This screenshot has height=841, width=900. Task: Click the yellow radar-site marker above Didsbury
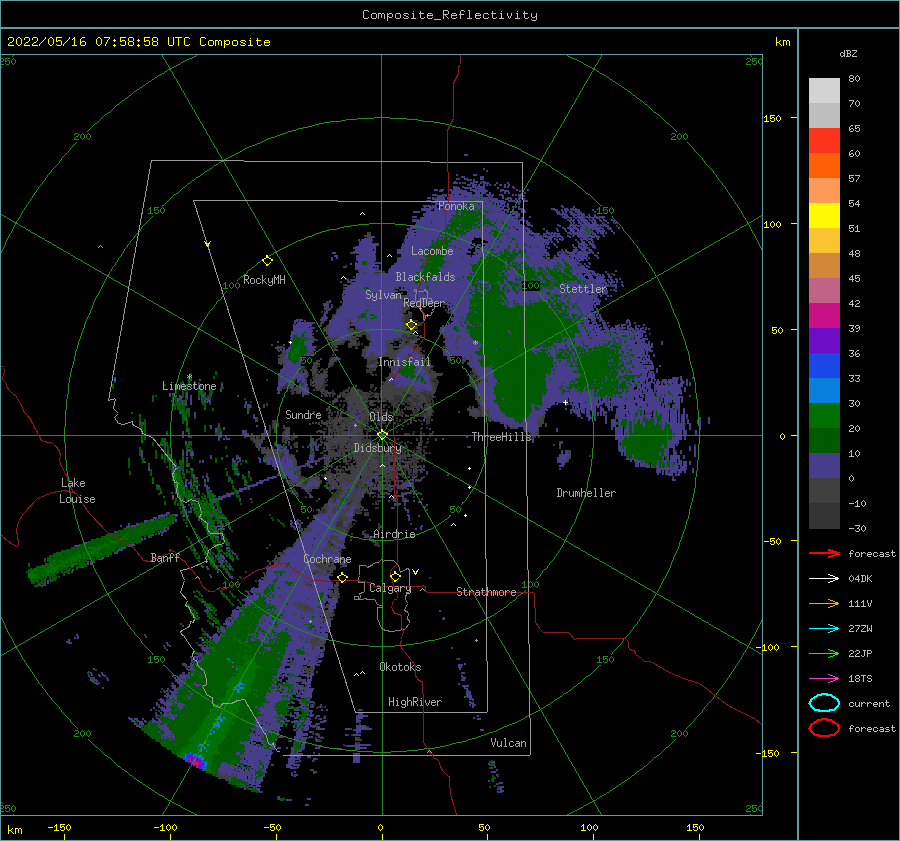(382, 435)
